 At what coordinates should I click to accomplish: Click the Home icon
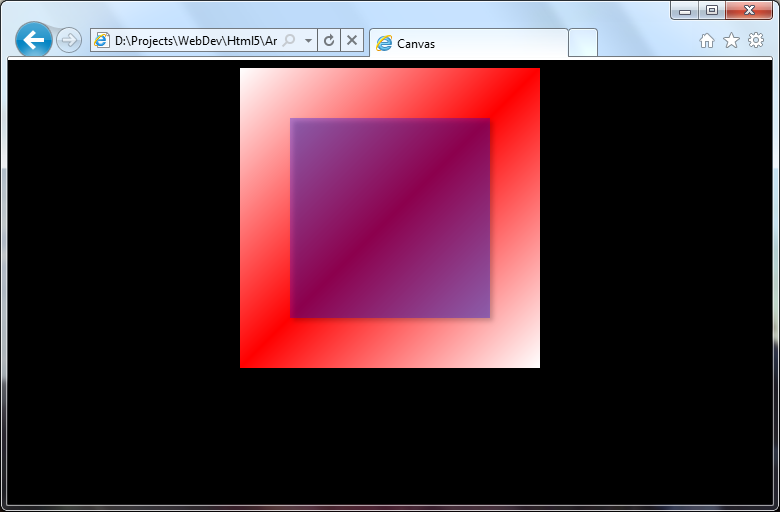706,40
